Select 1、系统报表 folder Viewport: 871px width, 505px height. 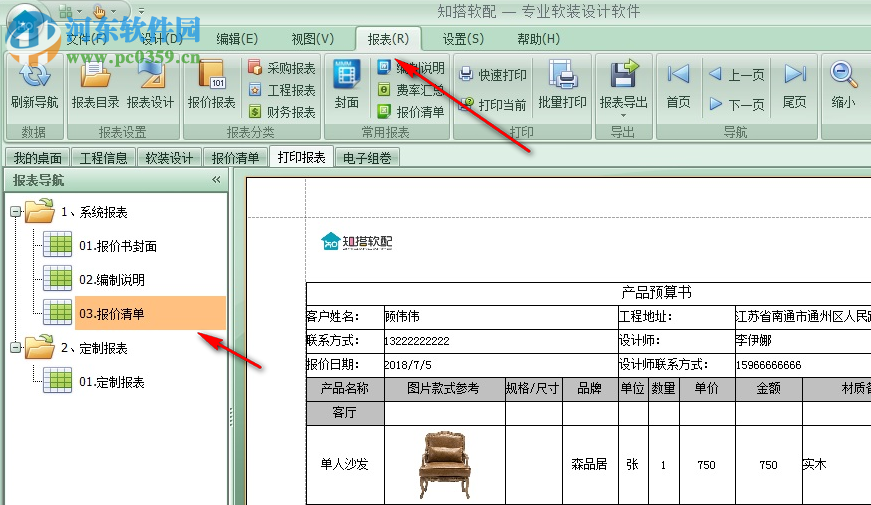point(94,212)
